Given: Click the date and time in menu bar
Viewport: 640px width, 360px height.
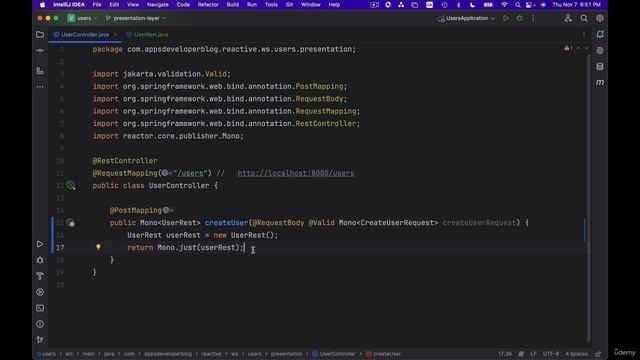Looking at the screenshot, I should pos(576,4).
